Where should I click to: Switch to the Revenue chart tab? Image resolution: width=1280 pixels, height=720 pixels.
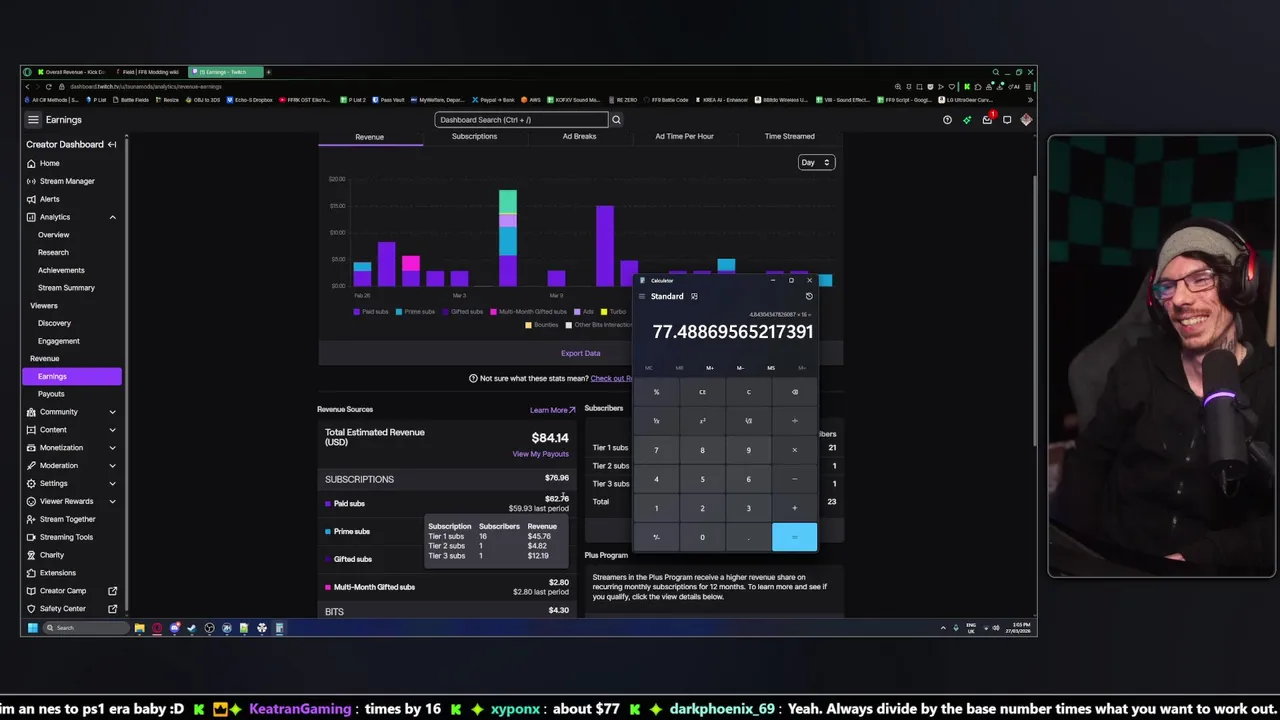point(369,136)
